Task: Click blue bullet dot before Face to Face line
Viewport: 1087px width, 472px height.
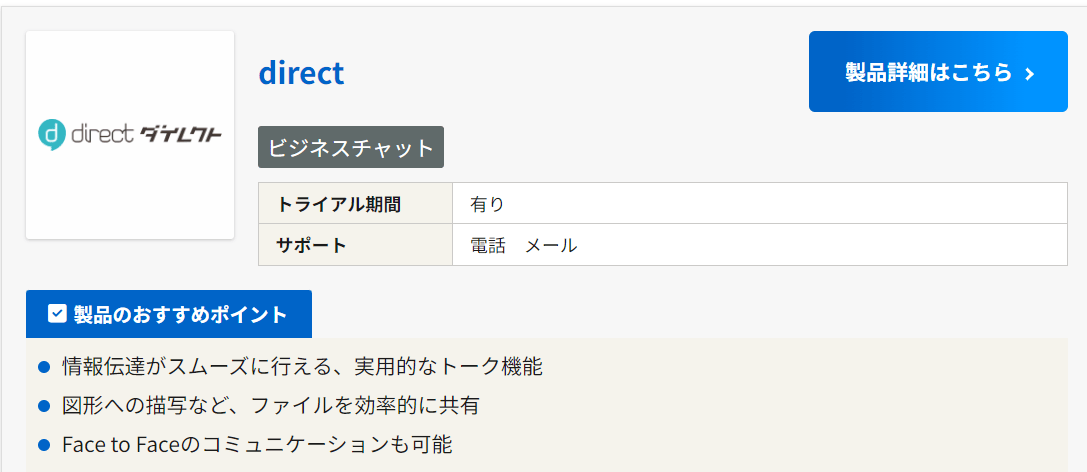Action: coord(44,444)
